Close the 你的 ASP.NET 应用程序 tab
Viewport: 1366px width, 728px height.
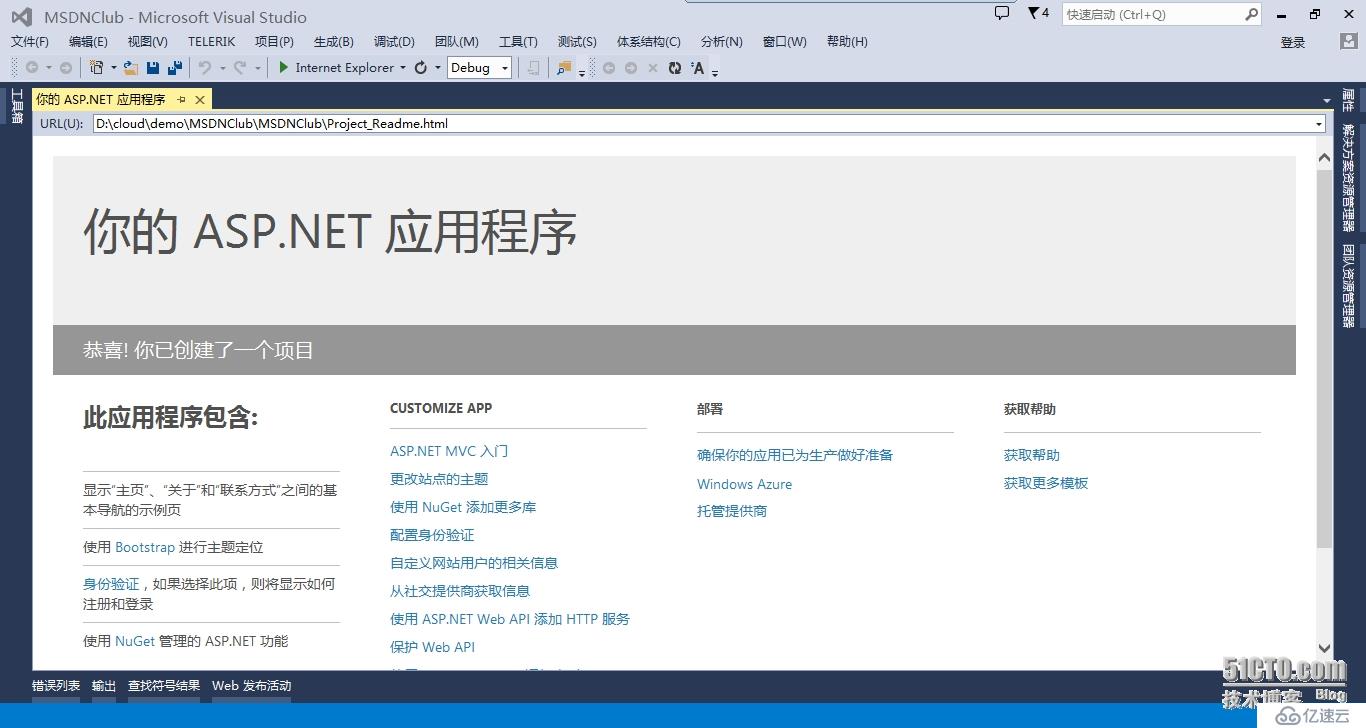[x=200, y=100]
